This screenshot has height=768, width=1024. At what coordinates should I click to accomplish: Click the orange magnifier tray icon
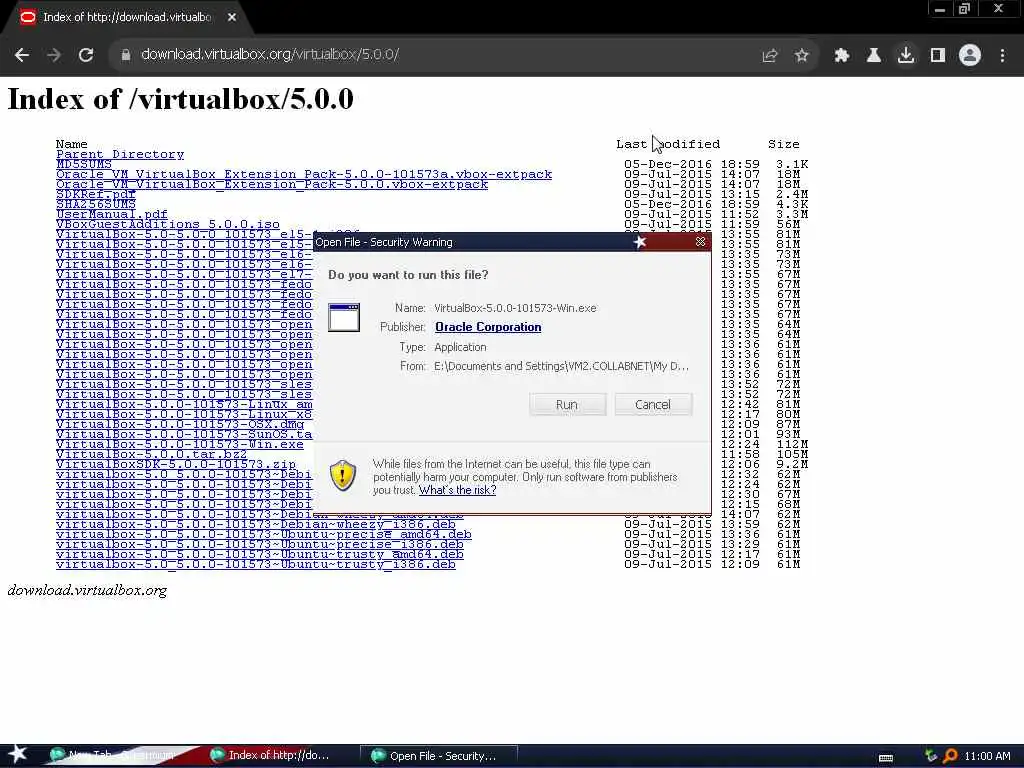pos(950,756)
